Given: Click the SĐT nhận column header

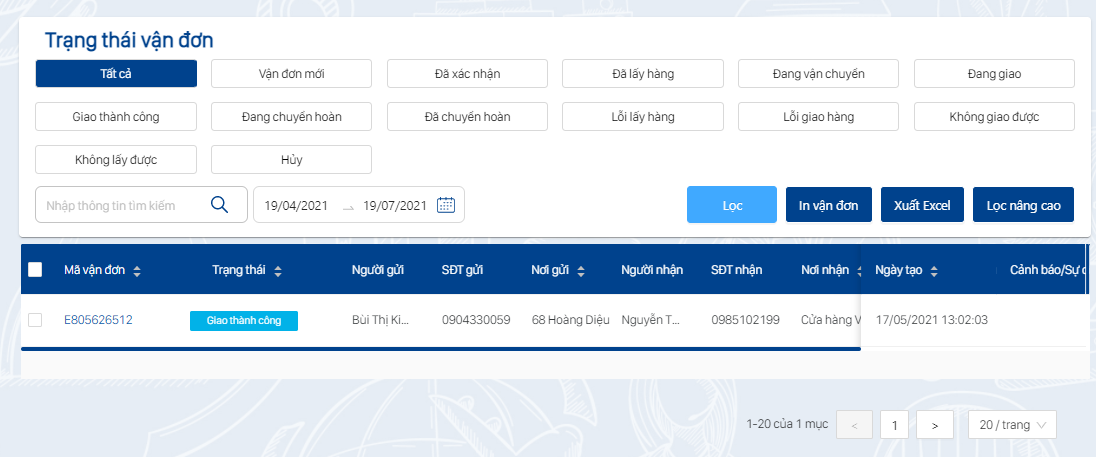Looking at the screenshot, I should point(737,270).
